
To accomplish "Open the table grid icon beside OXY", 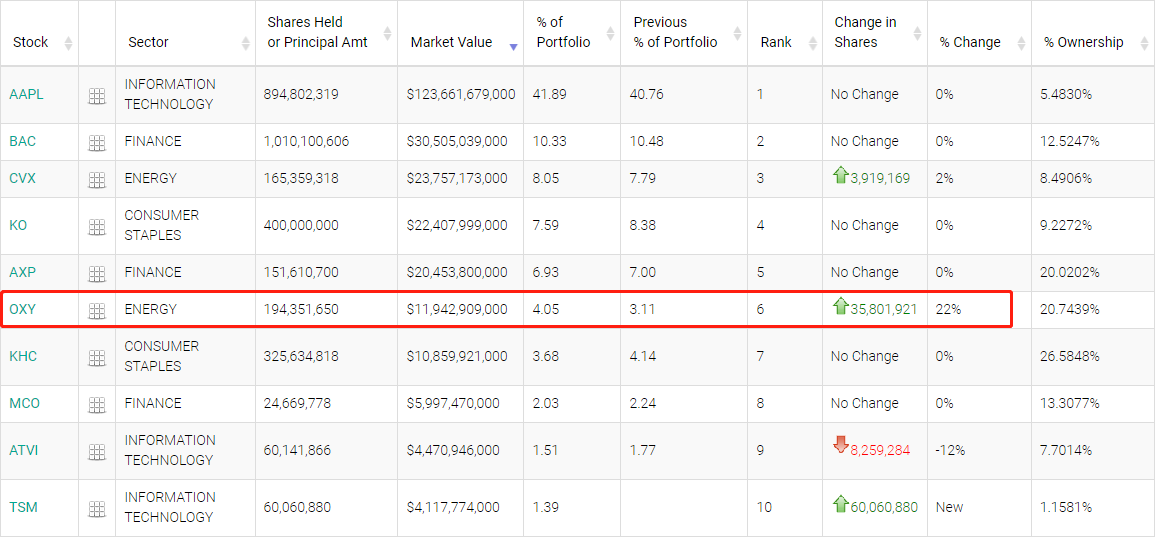I will click(x=96, y=310).
